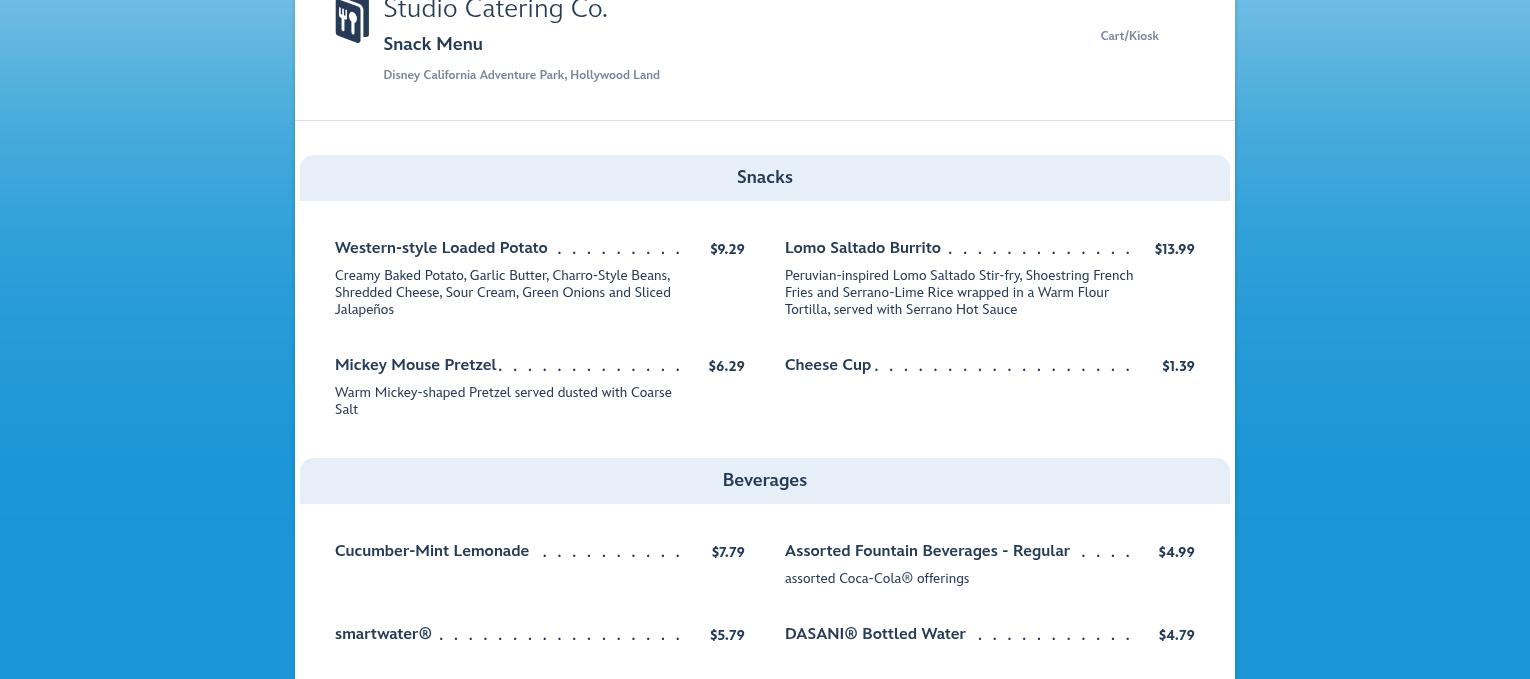The image size is (1530, 679).
Task: Choose the Lomo Saltado Burrito item
Action: coord(862,248)
